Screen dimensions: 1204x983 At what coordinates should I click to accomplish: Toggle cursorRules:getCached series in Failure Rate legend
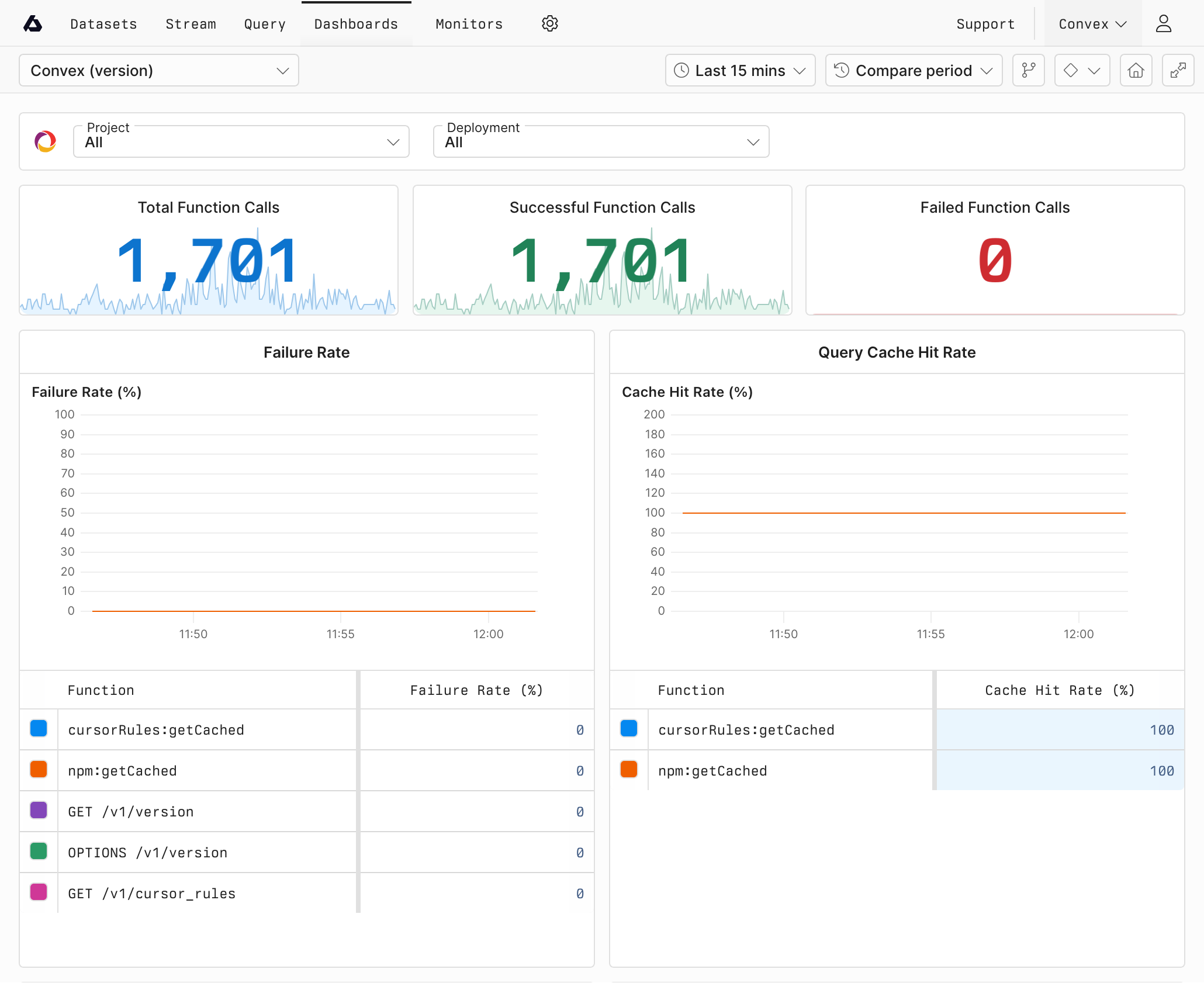point(39,729)
